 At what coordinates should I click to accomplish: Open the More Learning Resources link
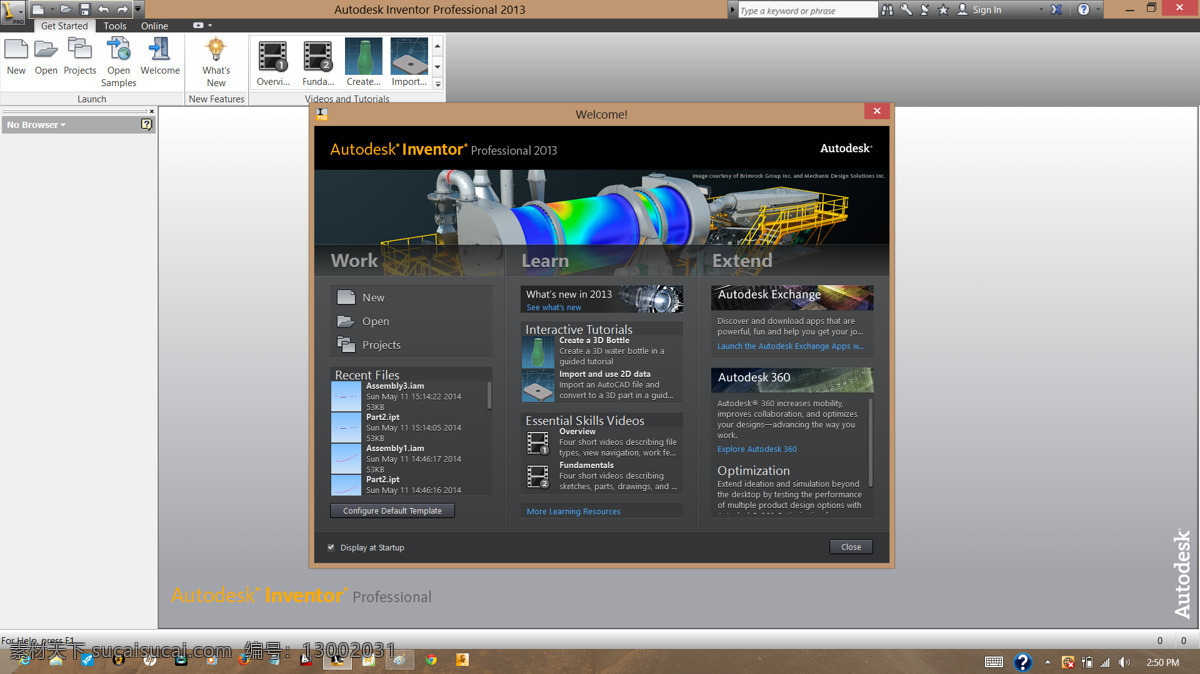[573, 511]
